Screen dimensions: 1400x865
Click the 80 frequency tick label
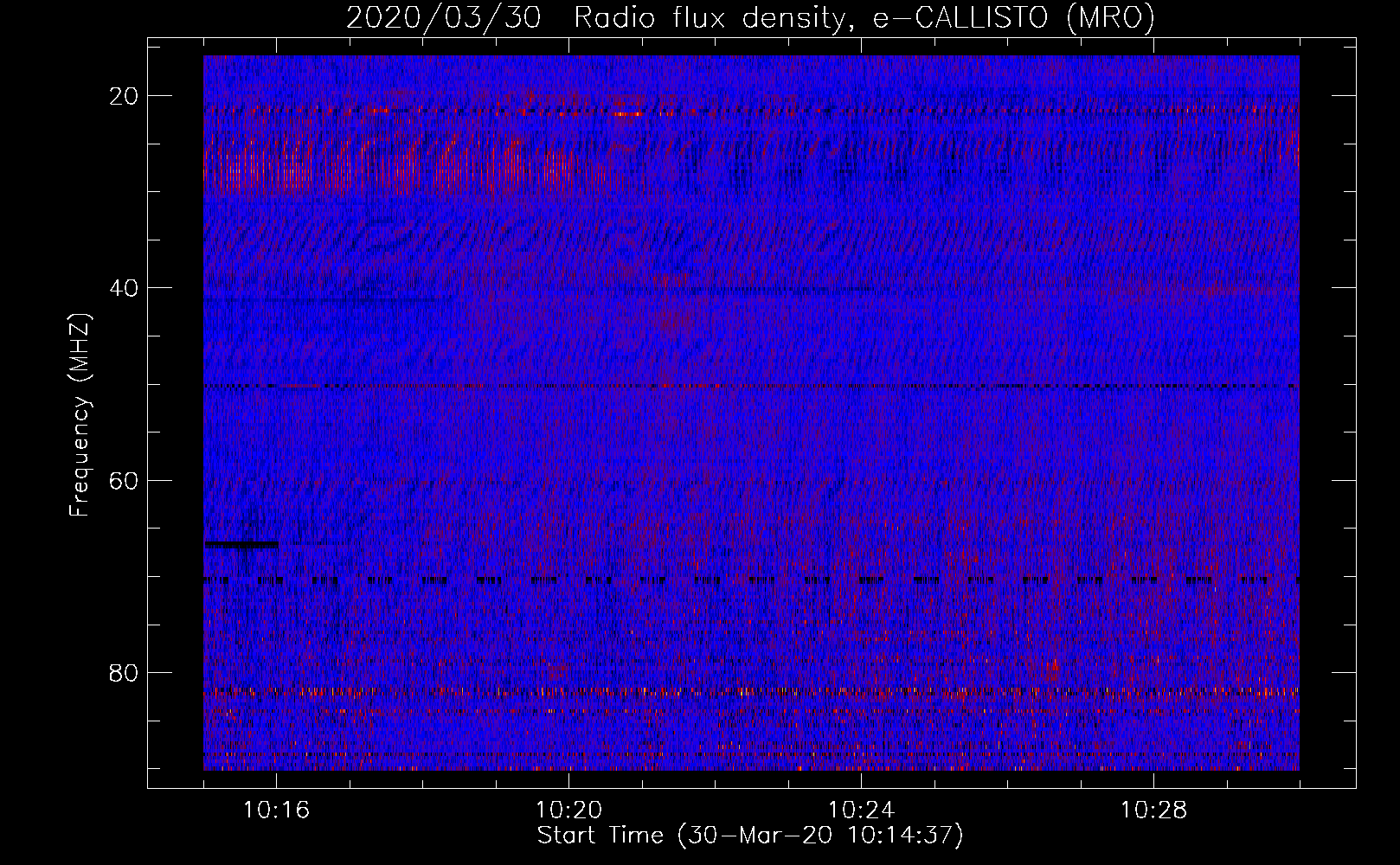[x=125, y=672]
